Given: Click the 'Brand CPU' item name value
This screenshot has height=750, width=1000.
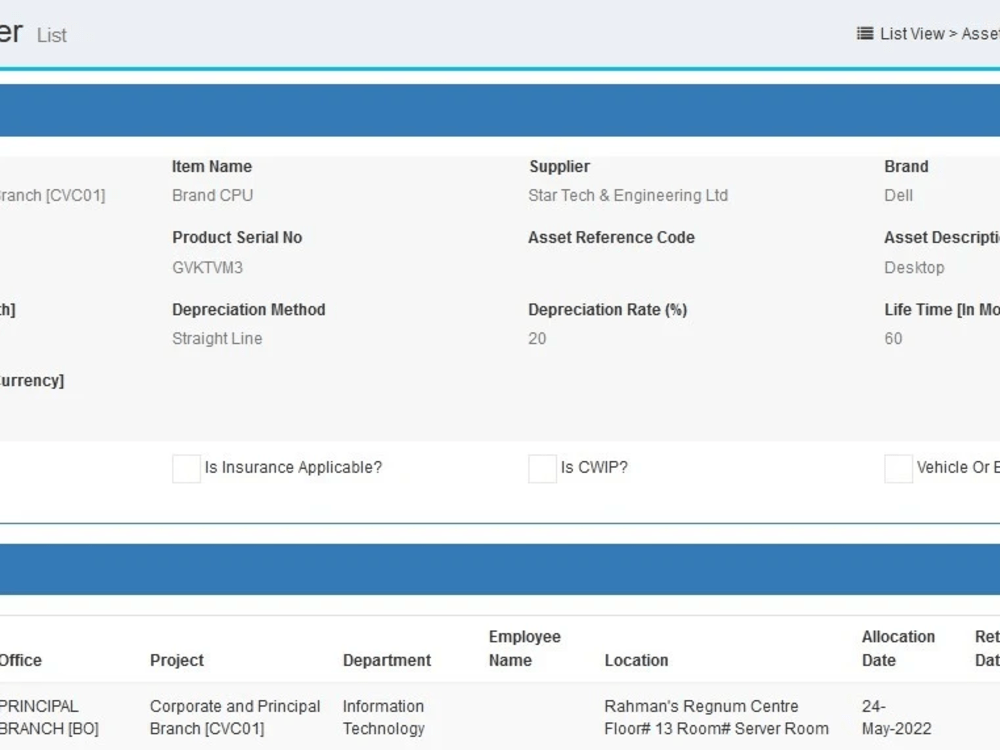Looking at the screenshot, I should pyautogui.click(x=212, y=195).
